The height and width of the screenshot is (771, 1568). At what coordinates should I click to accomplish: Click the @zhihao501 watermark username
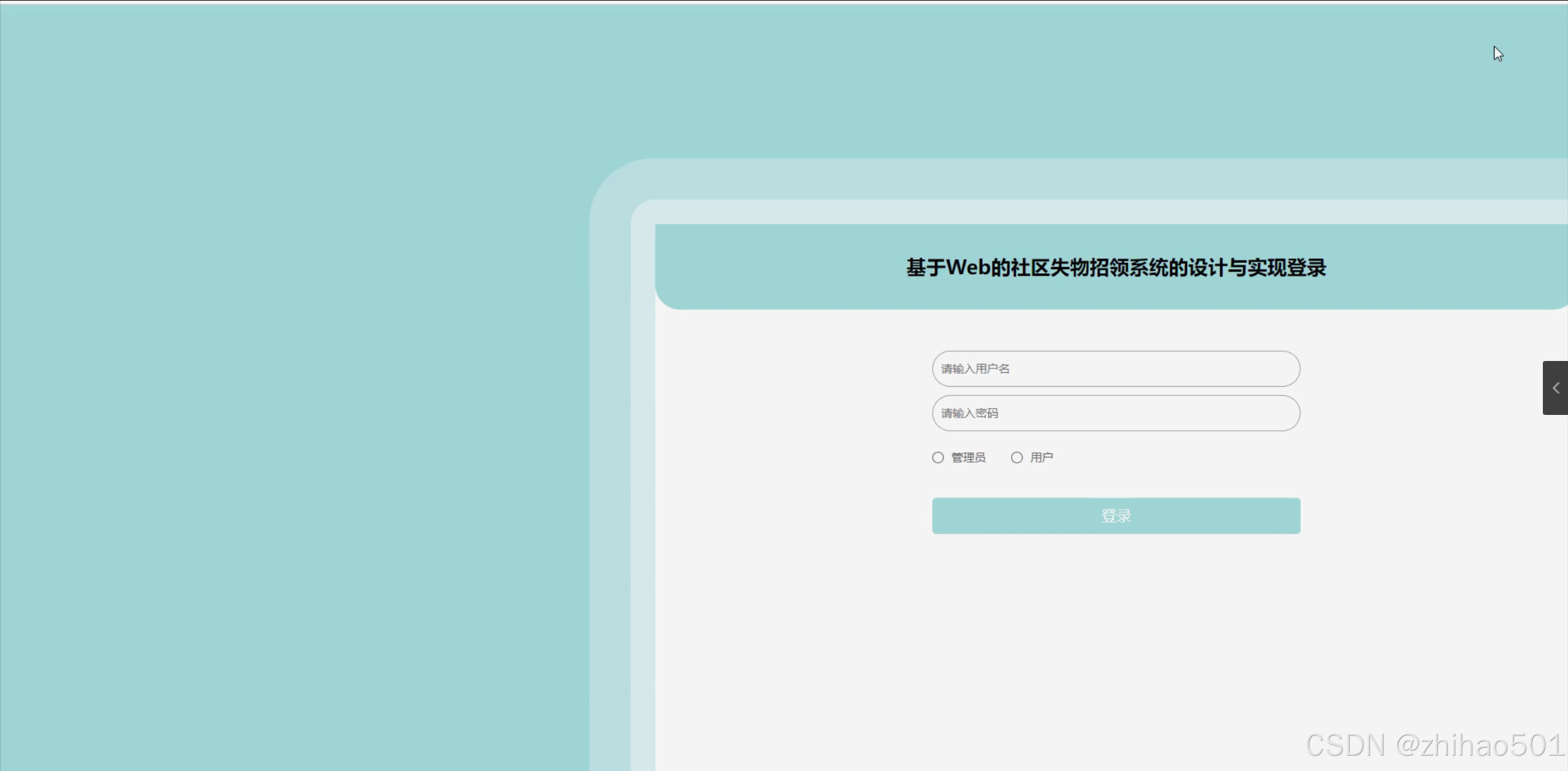click(x=1480, y=745)
